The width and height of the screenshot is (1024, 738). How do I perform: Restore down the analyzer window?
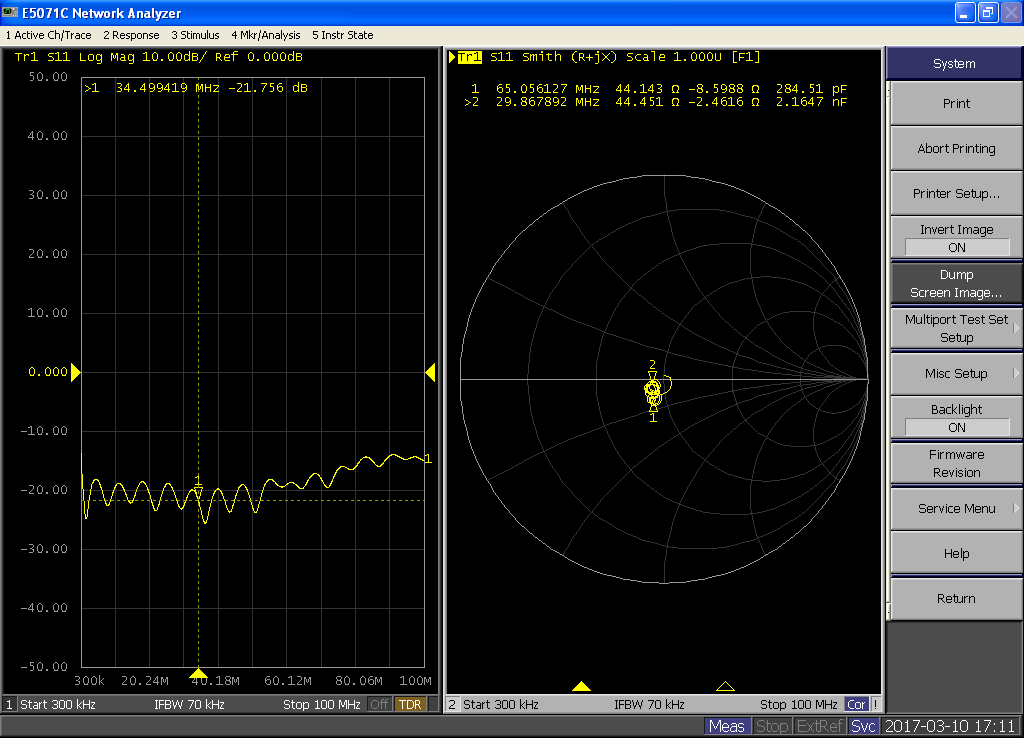point(987,12)
